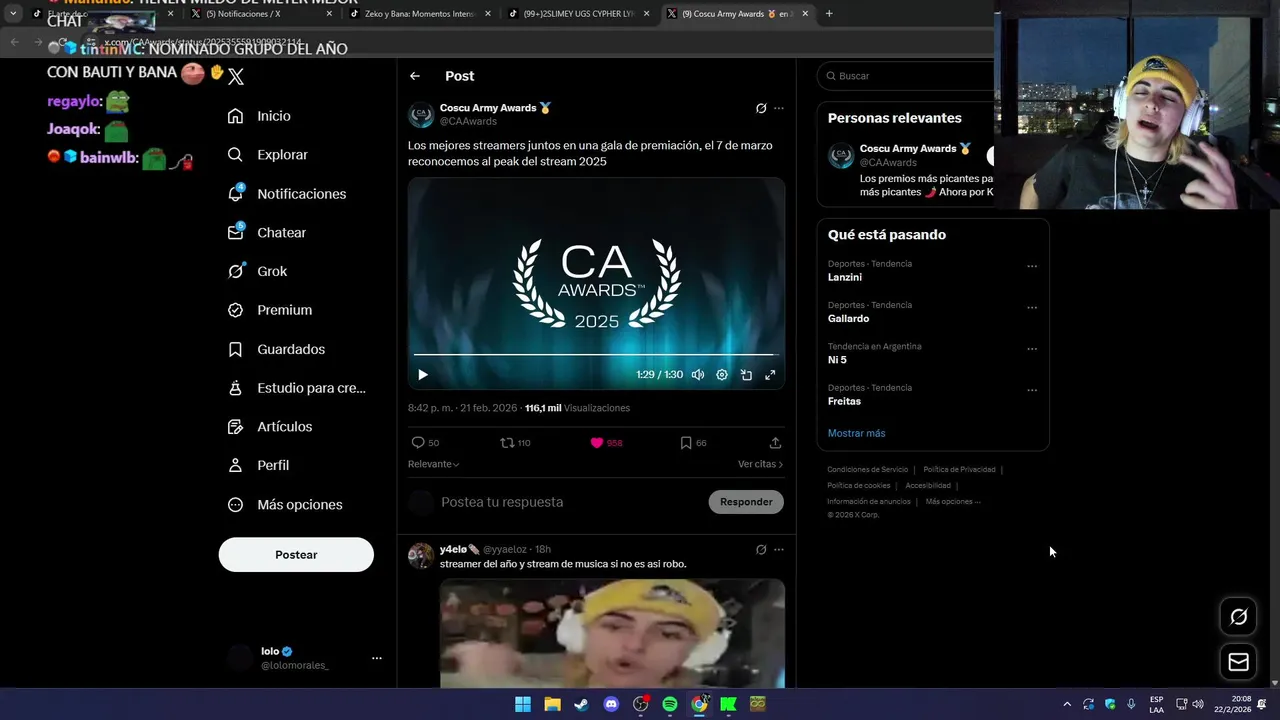This screenshot has height=720, width=1280.
Task: Open Premium from the sidebar
Action: point(270,310)
